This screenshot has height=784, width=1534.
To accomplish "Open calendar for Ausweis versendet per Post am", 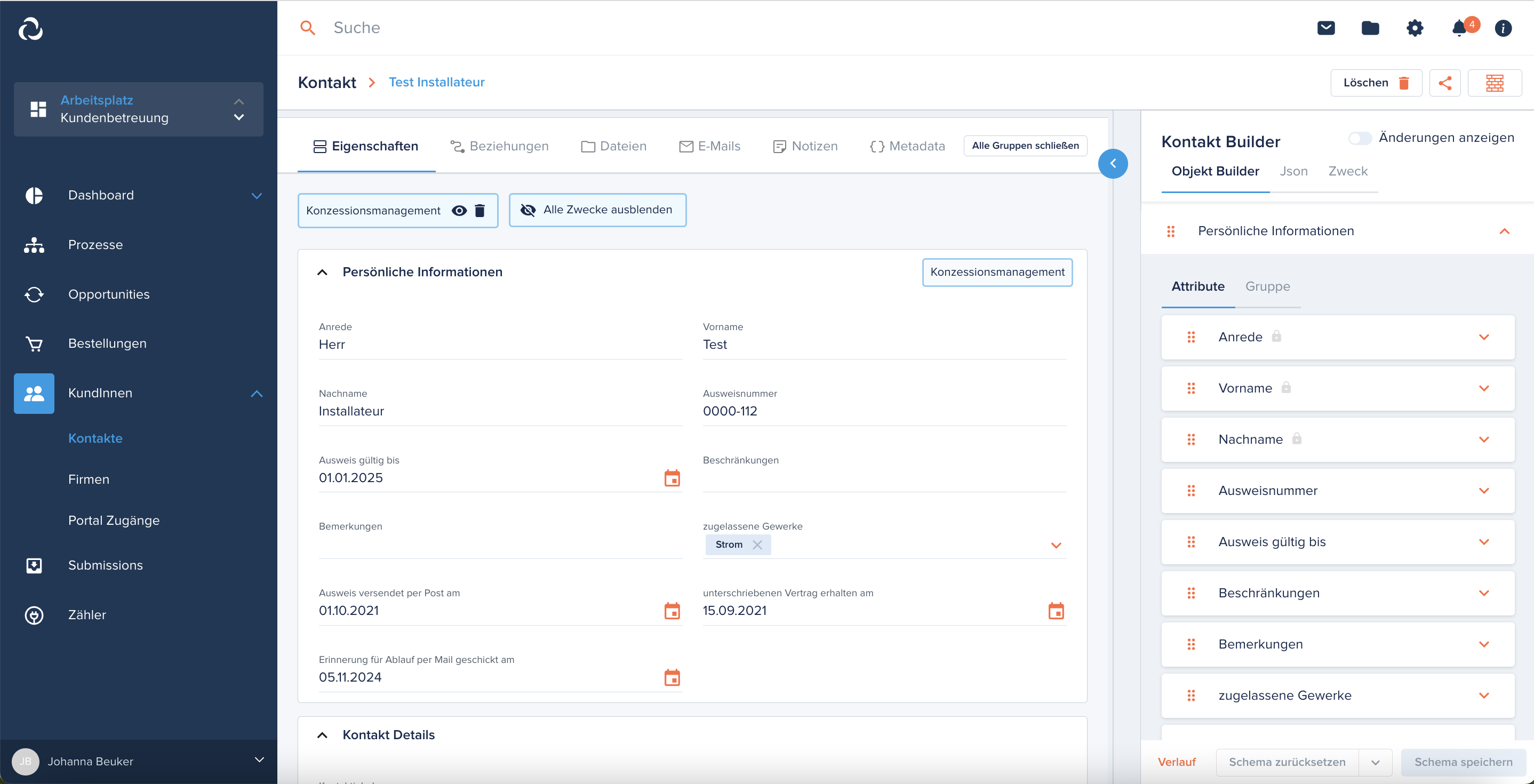I will point(672,611).
